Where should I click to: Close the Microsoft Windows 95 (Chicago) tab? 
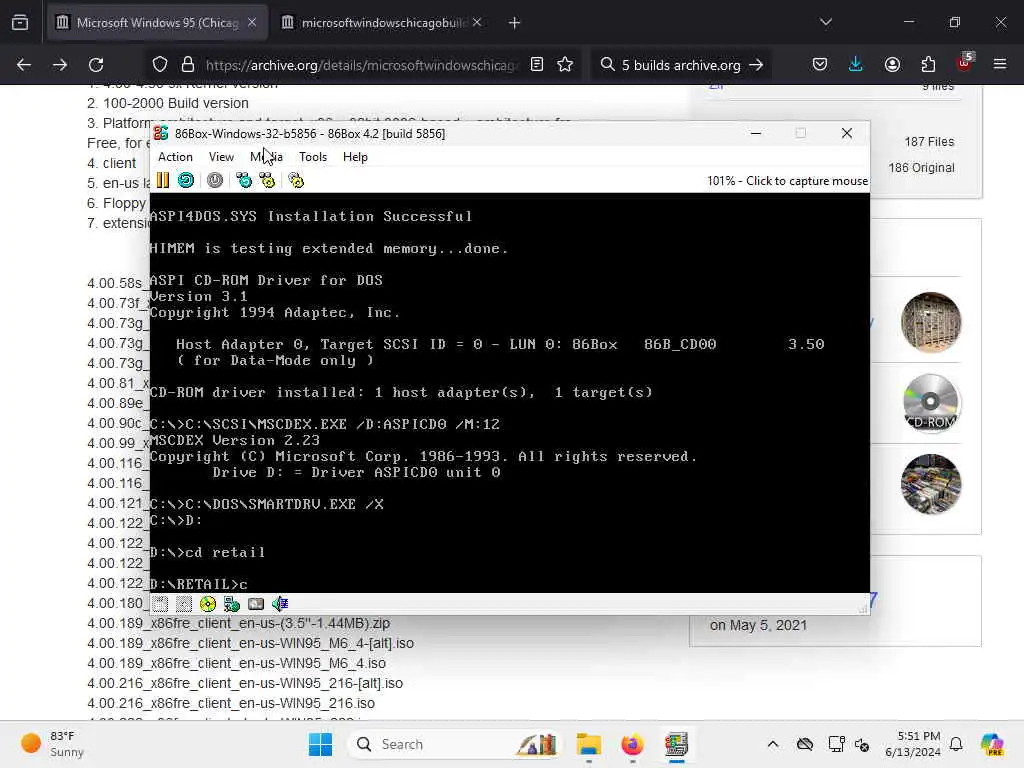pos(252,23)
